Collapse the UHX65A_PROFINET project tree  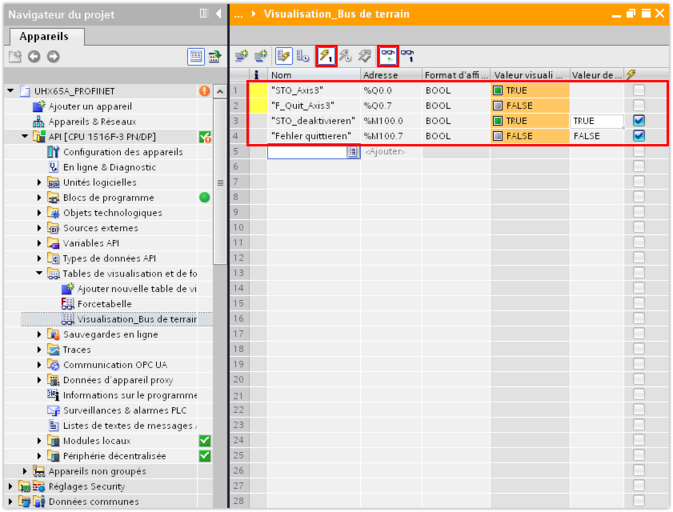(x=11, y=91)
